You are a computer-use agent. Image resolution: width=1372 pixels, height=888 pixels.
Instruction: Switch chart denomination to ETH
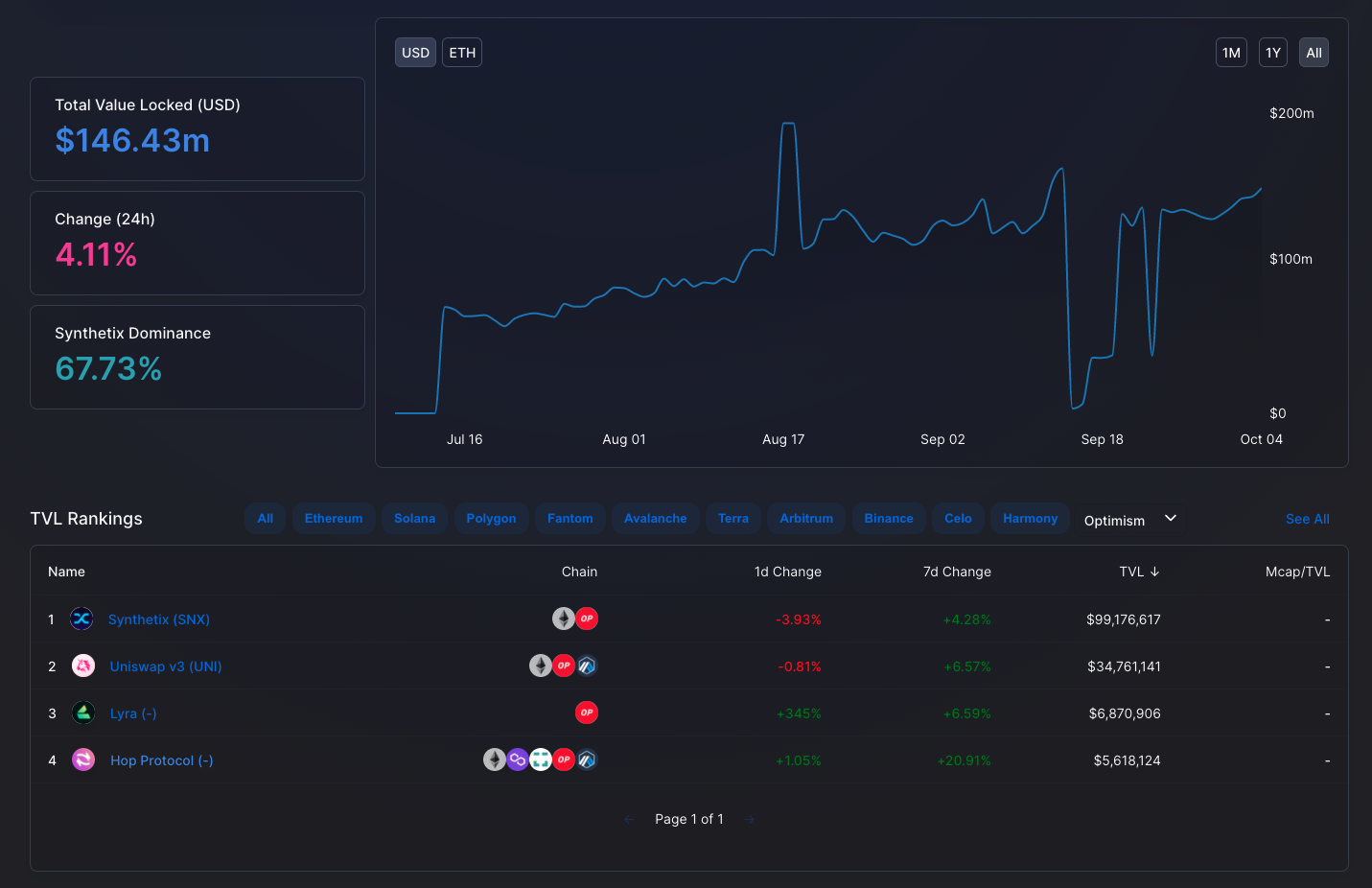462,53
